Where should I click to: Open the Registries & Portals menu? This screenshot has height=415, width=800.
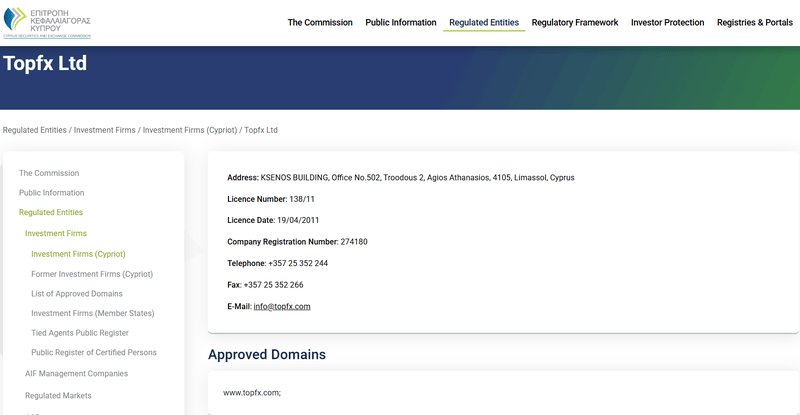point(755,22)
